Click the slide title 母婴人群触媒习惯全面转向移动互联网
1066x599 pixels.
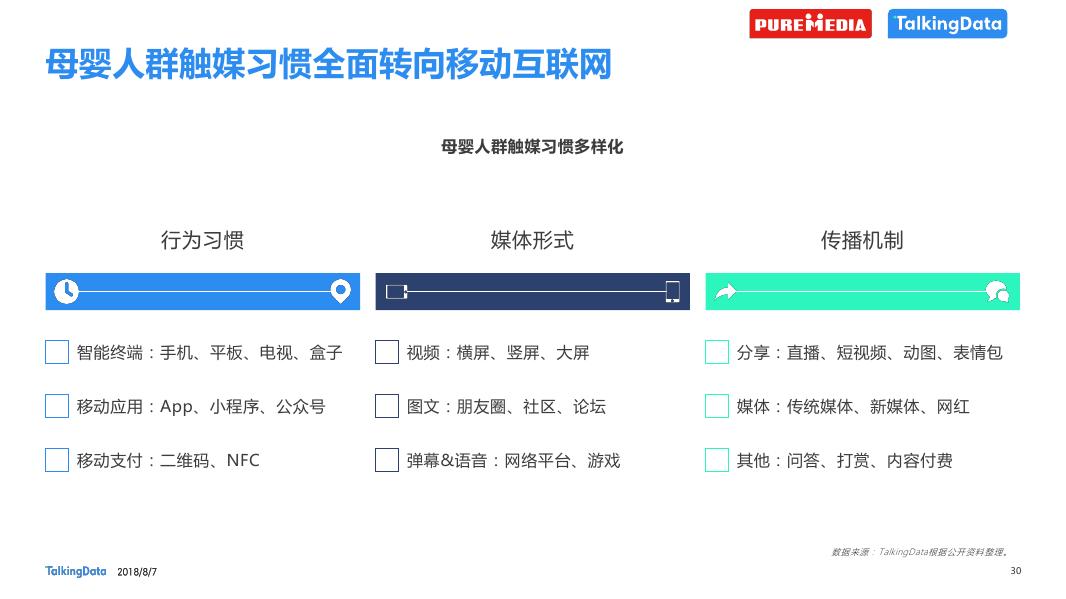[328, 65]
